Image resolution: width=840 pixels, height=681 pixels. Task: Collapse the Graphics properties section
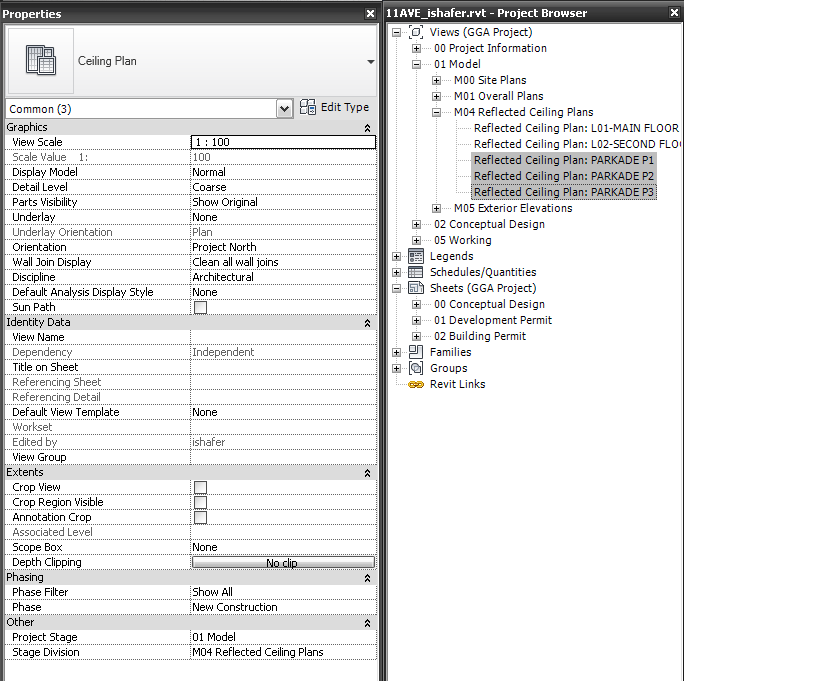pyautogui.click(x=368, y=128)
